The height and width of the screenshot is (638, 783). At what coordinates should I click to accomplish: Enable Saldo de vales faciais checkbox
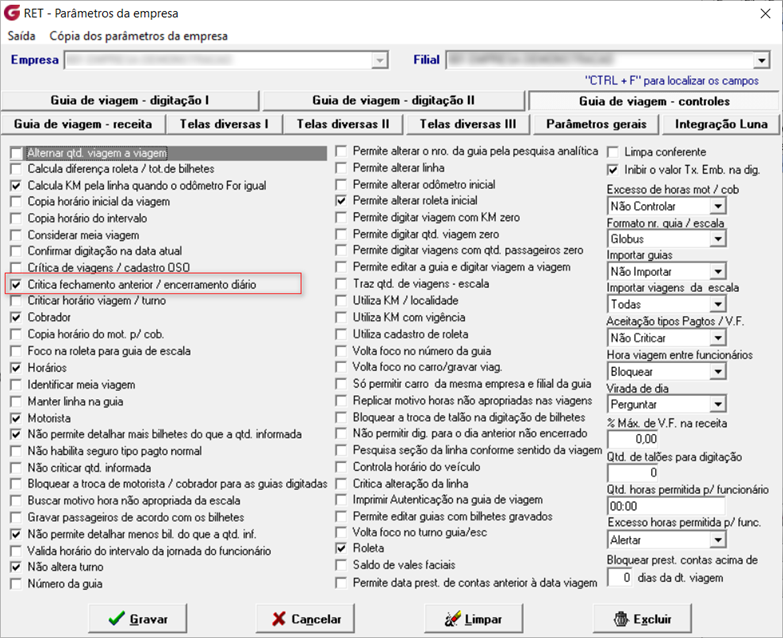pyautogui.click(x=341, y=565)
